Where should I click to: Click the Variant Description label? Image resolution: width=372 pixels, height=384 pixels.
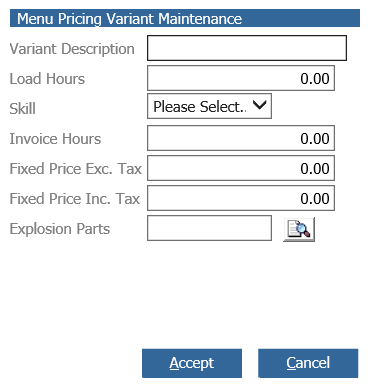click(x=72, y=49)
